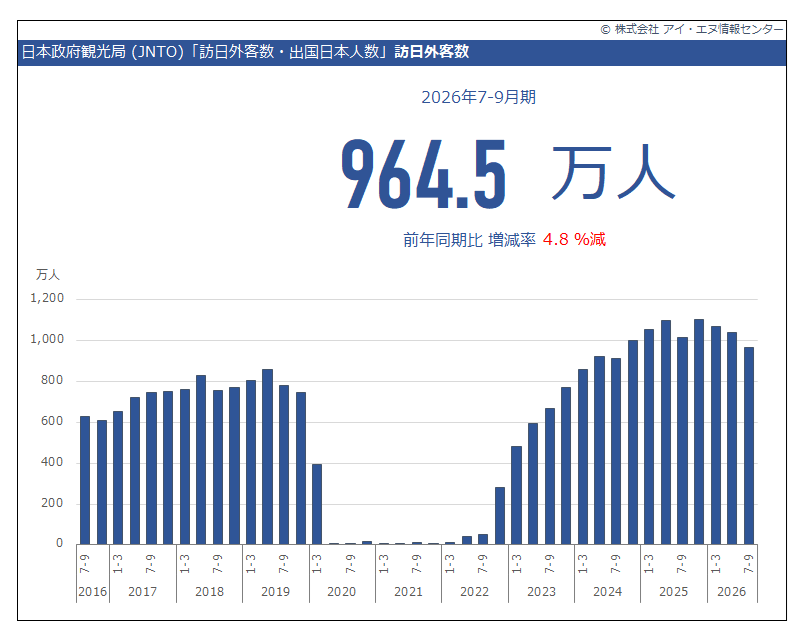Click the 1-3 quarter label for 2023
This screenshot has height=641, width=804.
pyautogui.click(x=516, y=564)
